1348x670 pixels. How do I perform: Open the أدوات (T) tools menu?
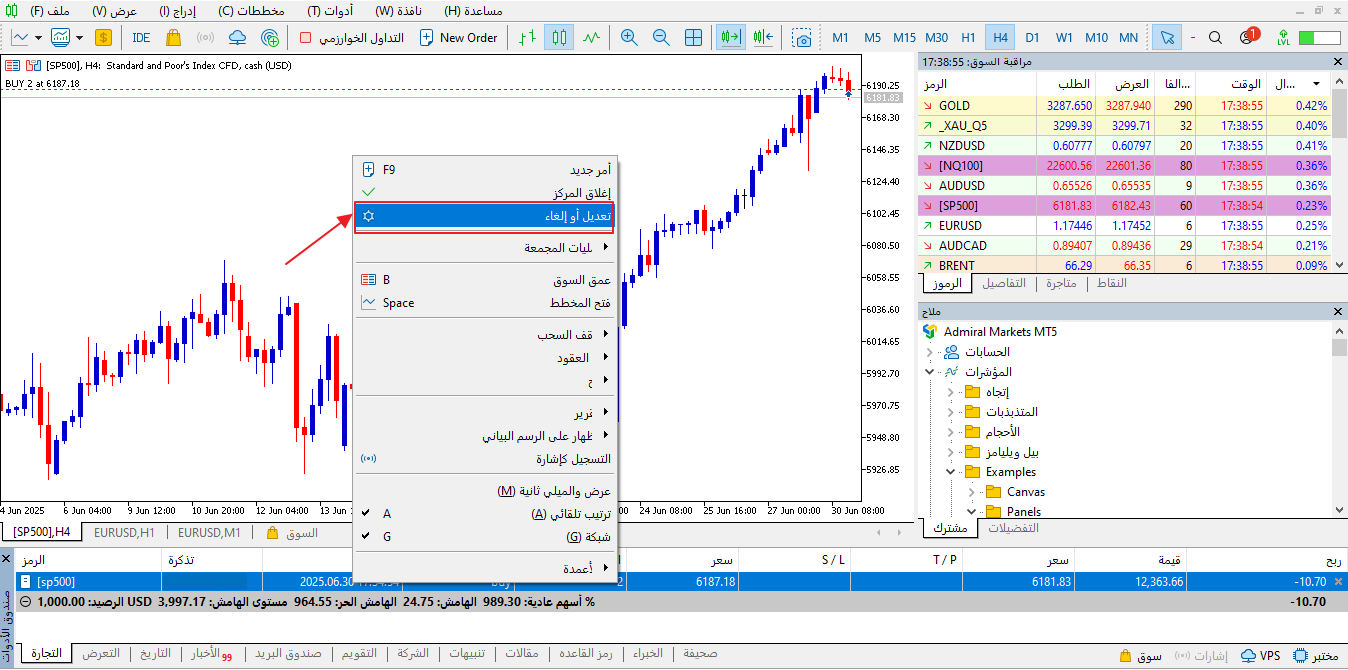click(x=329, y=10)
